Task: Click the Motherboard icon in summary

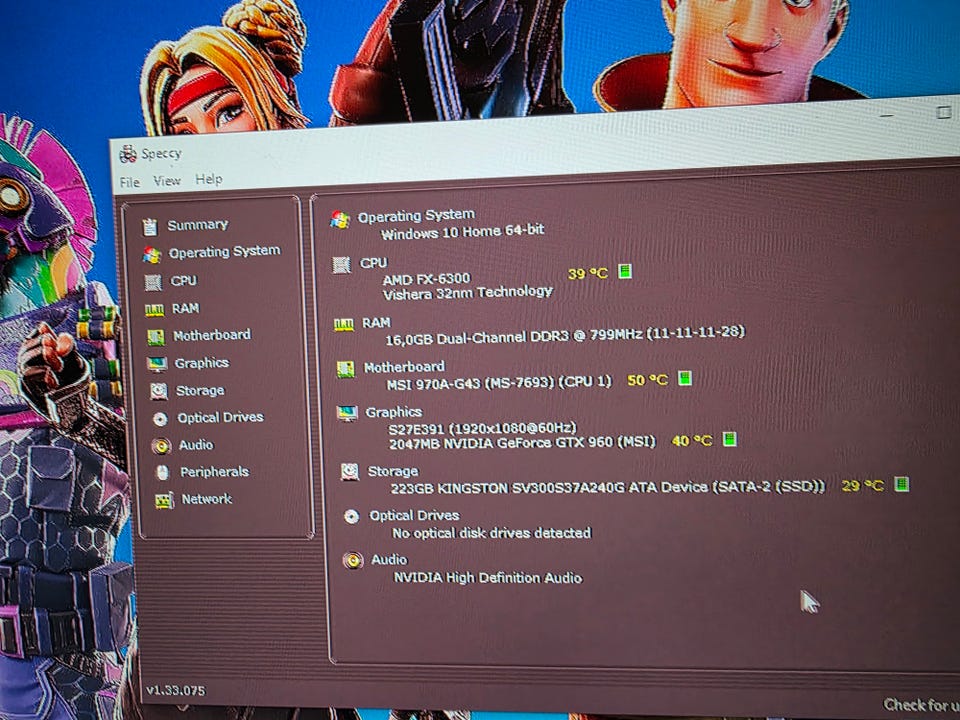Action: [345, 369]
